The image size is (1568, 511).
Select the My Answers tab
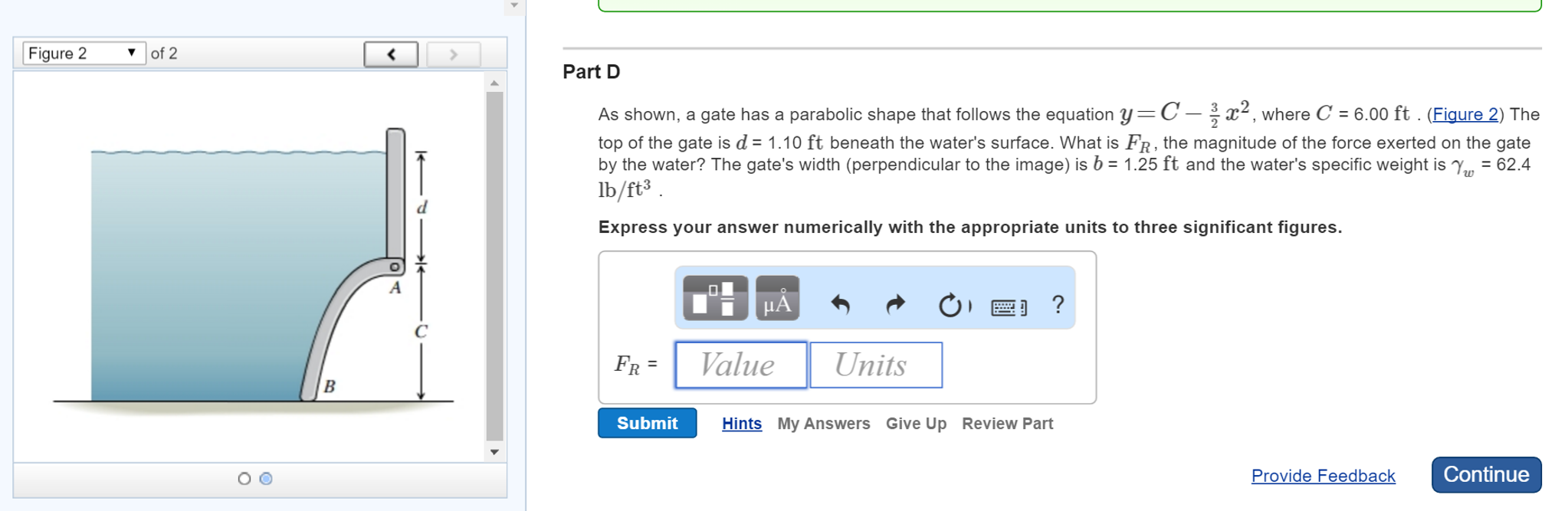pyautogui.click(x=823, y=423)
